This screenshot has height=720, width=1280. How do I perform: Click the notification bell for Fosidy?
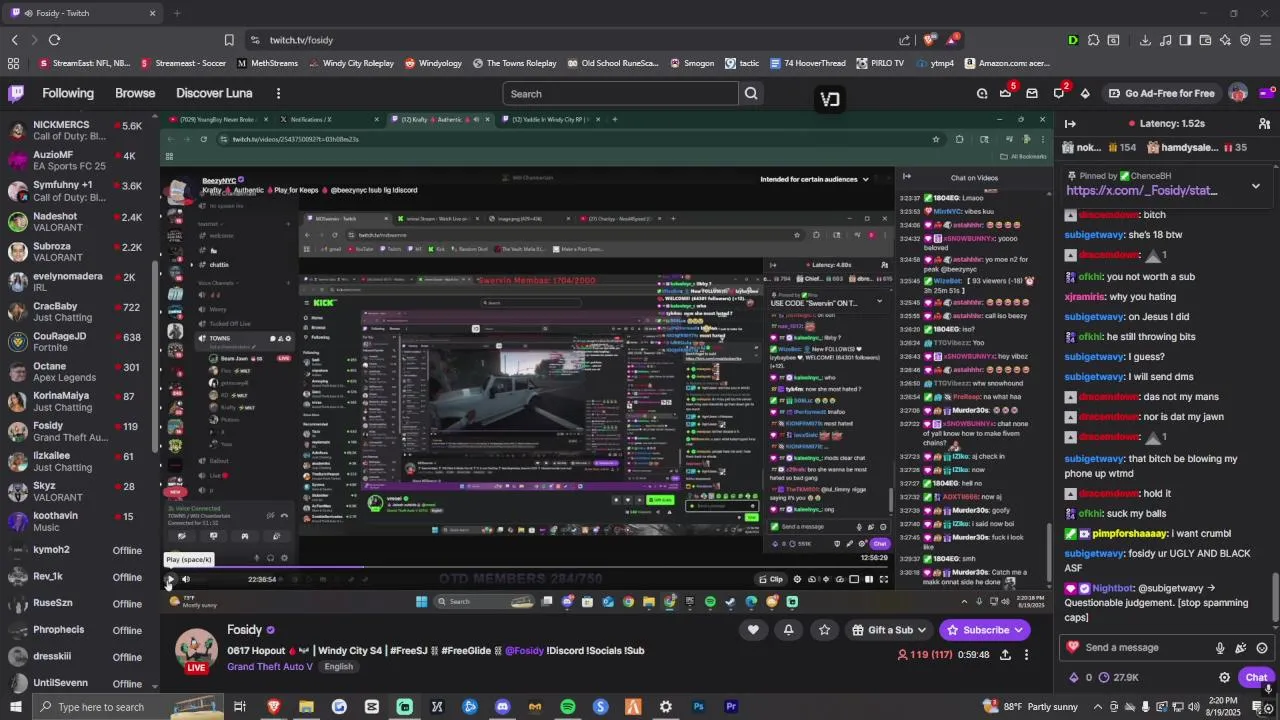tap(789, 630)
